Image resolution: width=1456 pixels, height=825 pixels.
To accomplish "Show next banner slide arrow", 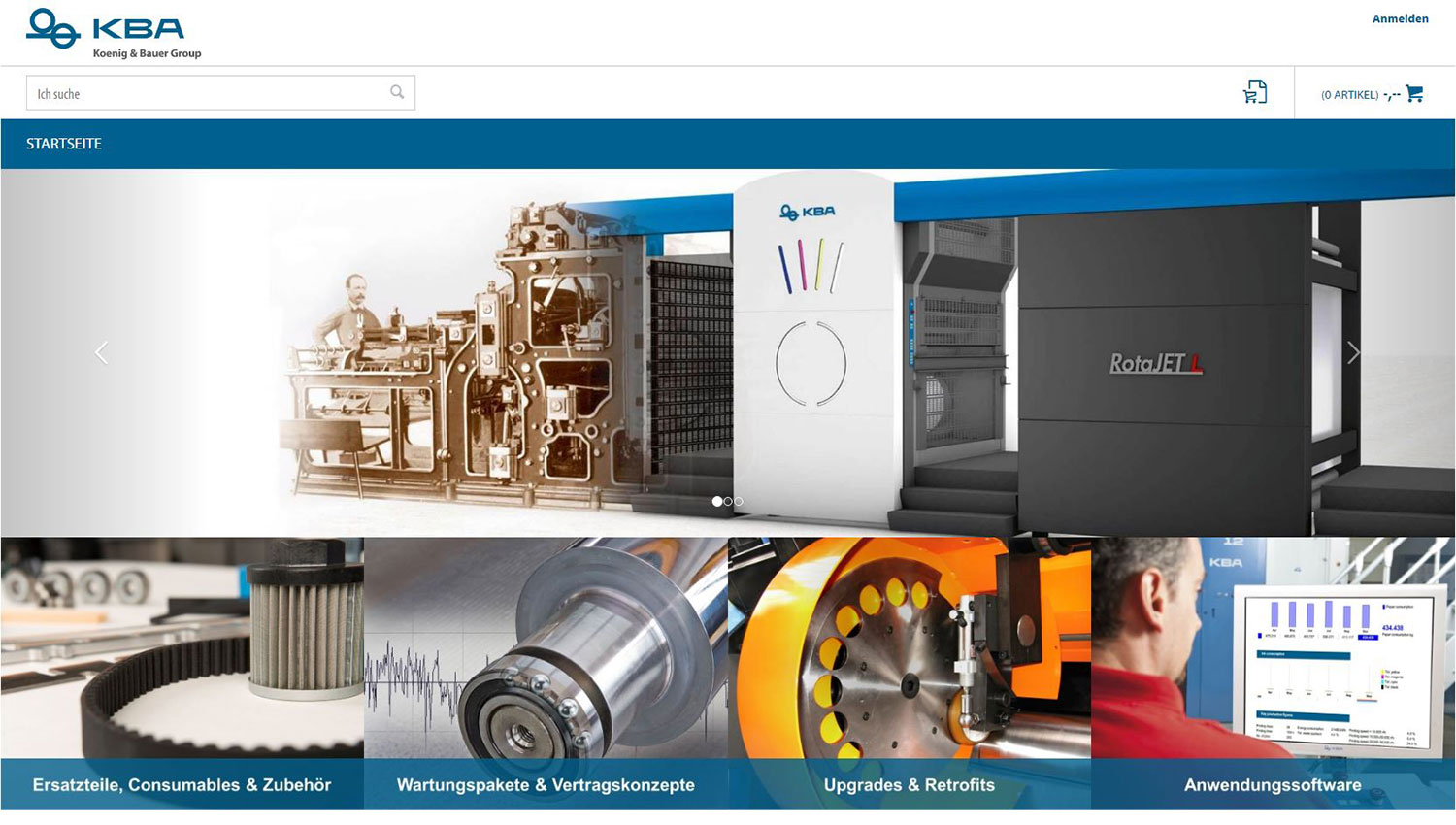I will (x=1353, y=352).
